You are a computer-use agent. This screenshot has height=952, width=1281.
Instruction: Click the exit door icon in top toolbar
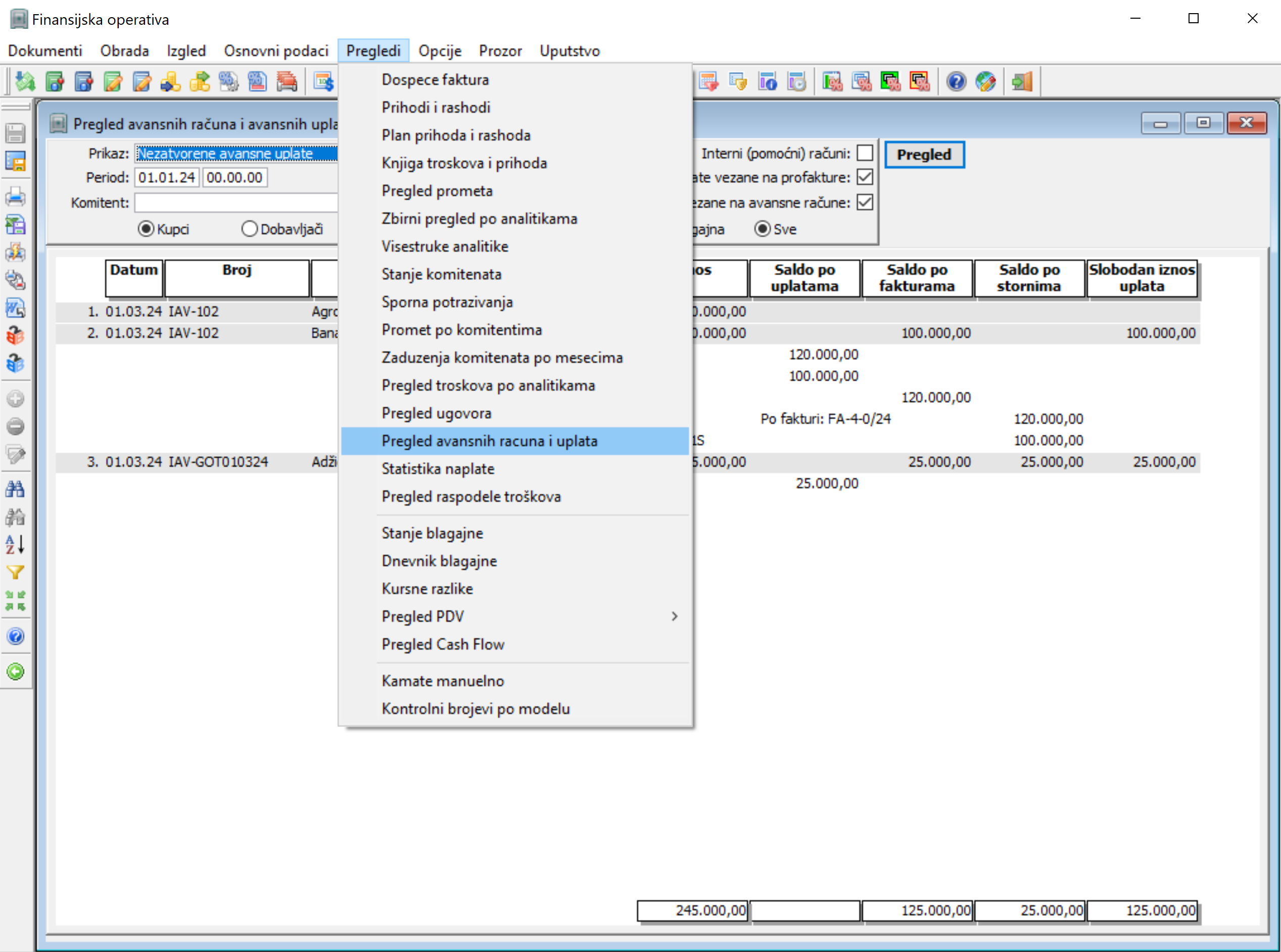(x=1022, y=82)
